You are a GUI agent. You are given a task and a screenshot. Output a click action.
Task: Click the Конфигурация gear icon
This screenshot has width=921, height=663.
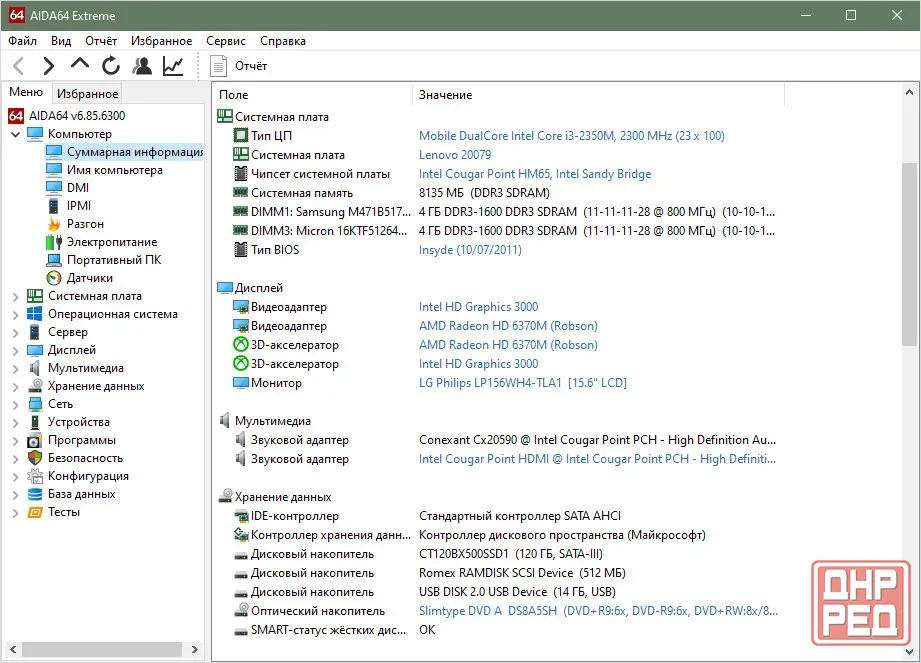click(35, 476)
